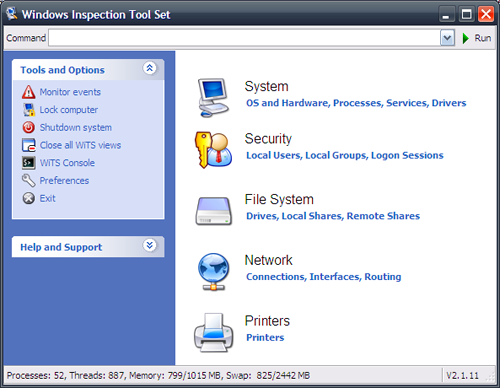
Task: Click the Processes: 52 status bar text
Action: (x=36, y=376)
